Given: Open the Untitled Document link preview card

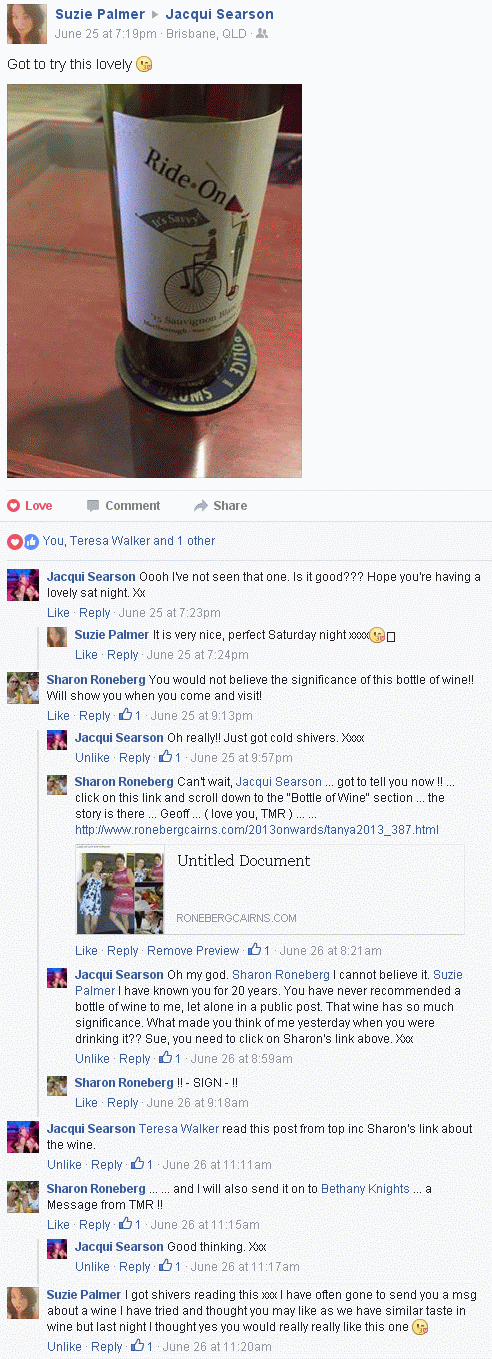Looking at the screenshot, I should point(270,889).
